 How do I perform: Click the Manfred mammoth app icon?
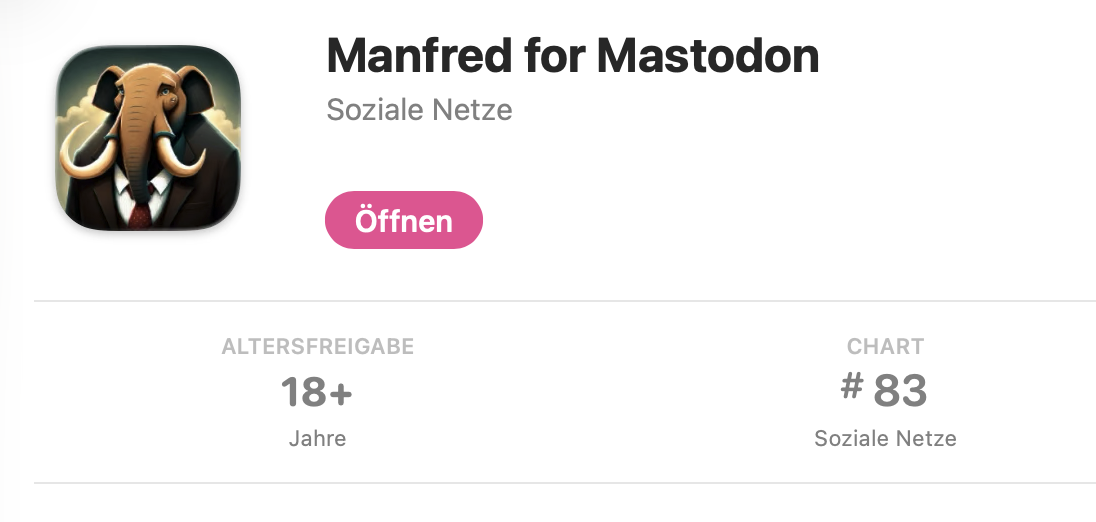tap(148, 138)
